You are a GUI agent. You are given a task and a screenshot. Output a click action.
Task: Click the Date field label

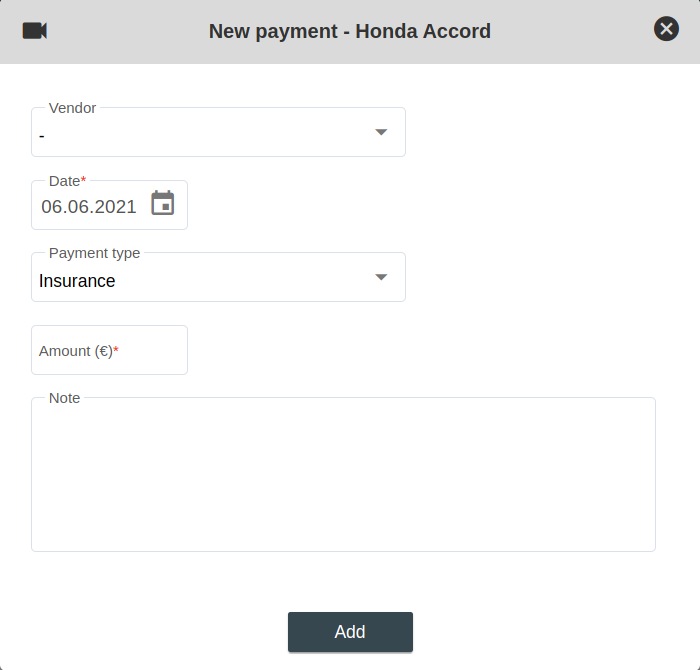[64, 181]
